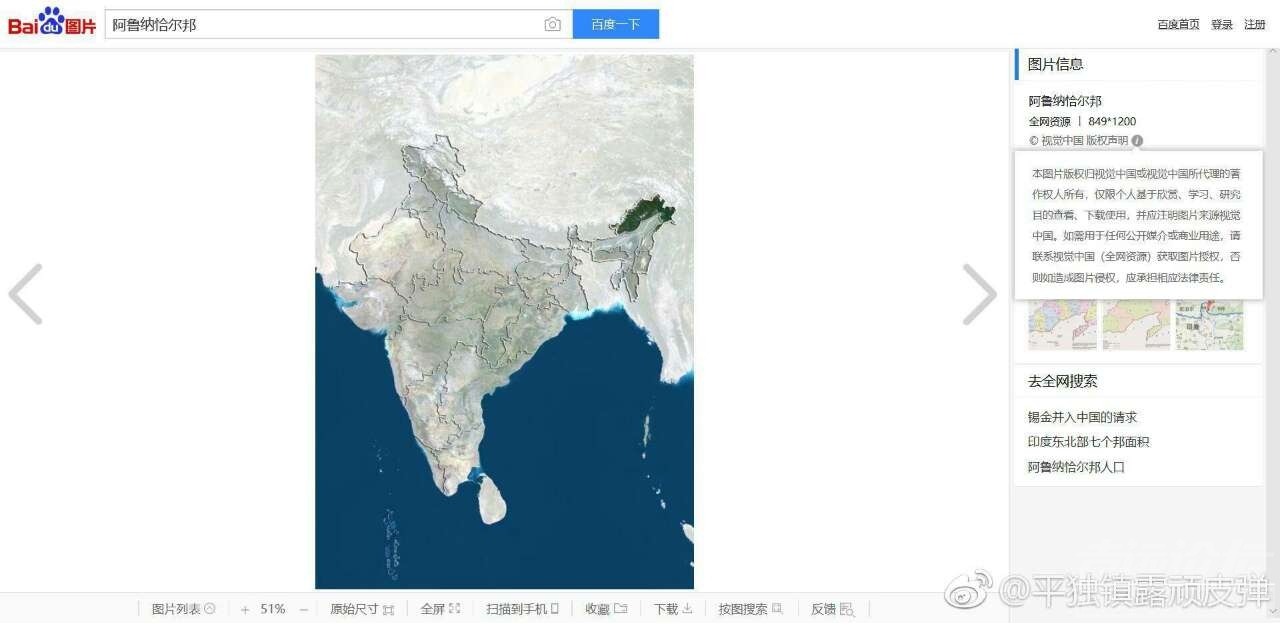Show image at 原始尺寸 original size

(x=362, y=609)
